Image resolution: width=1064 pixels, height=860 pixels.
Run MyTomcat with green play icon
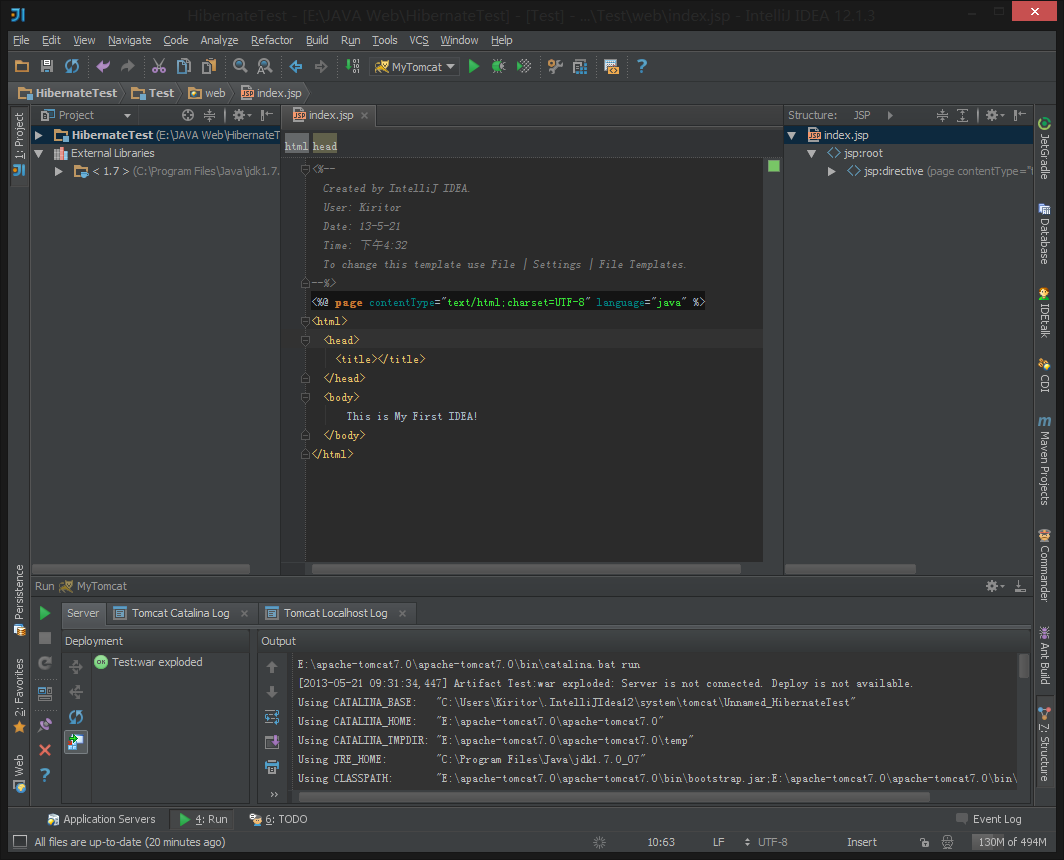pos(474,67)
